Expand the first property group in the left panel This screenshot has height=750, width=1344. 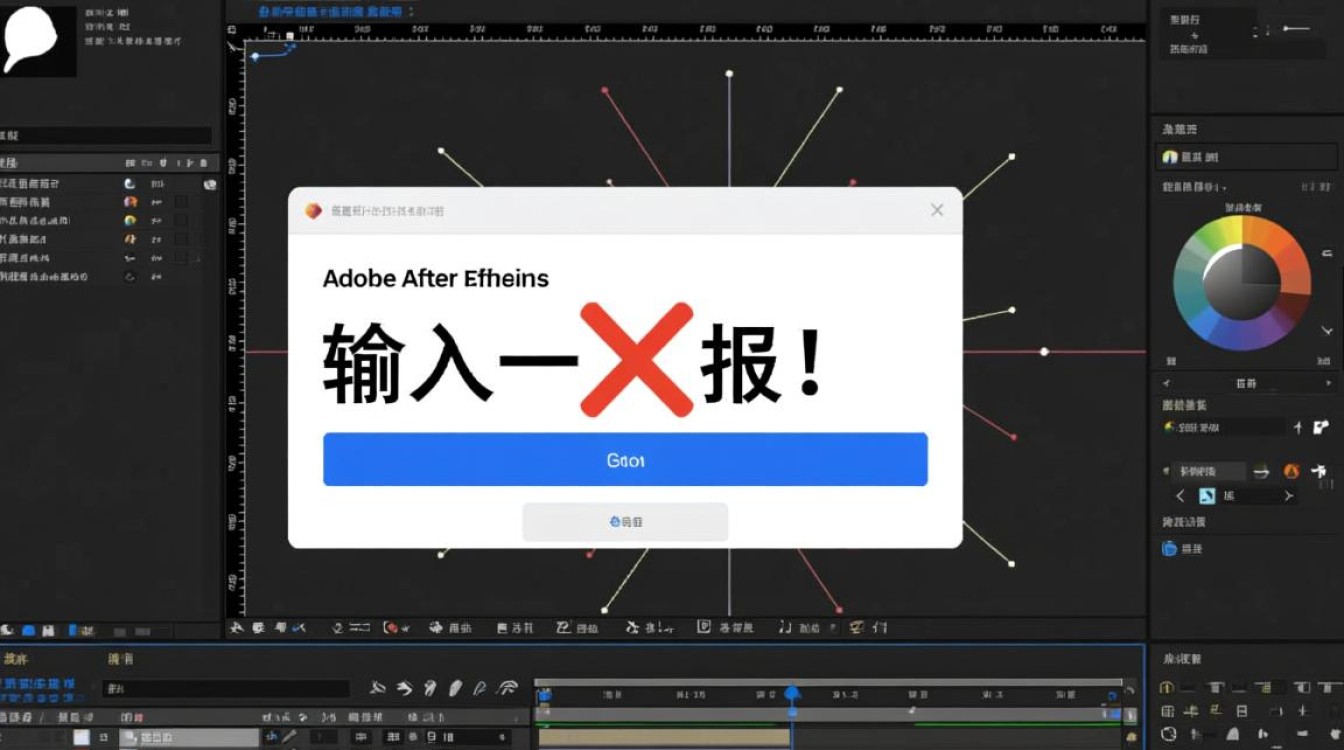6,183
